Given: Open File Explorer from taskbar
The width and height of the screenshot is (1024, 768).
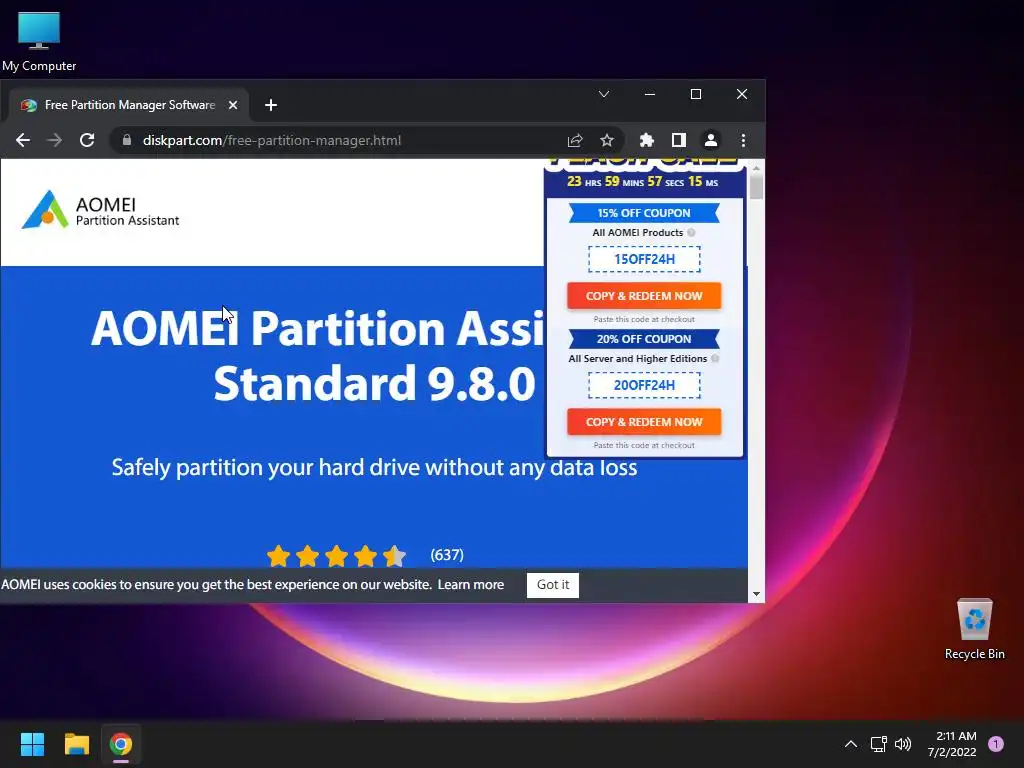Looking at the screenshot, I should tap(76, 744).
